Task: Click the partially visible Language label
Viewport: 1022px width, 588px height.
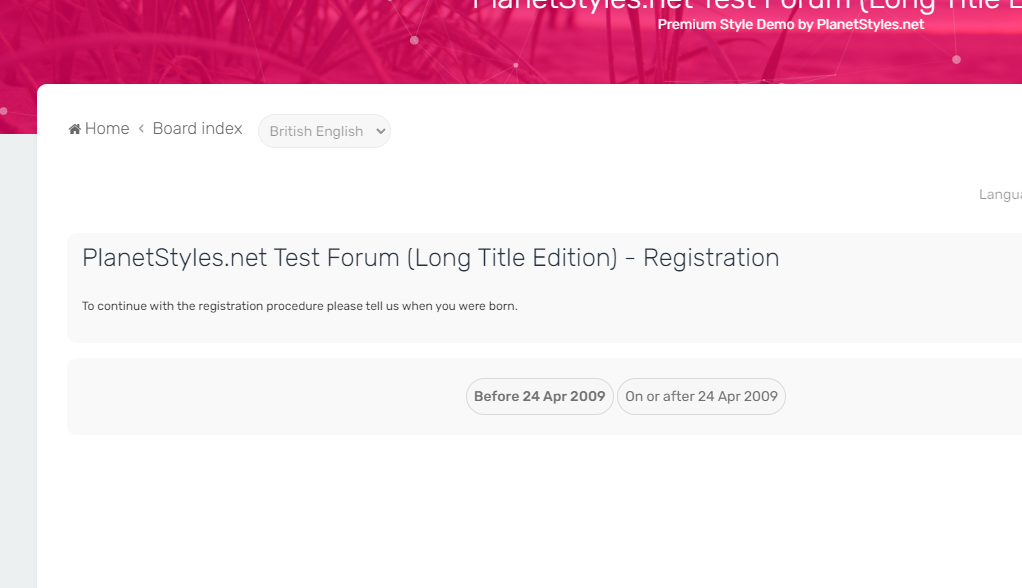Action: [x=999, y=194]
